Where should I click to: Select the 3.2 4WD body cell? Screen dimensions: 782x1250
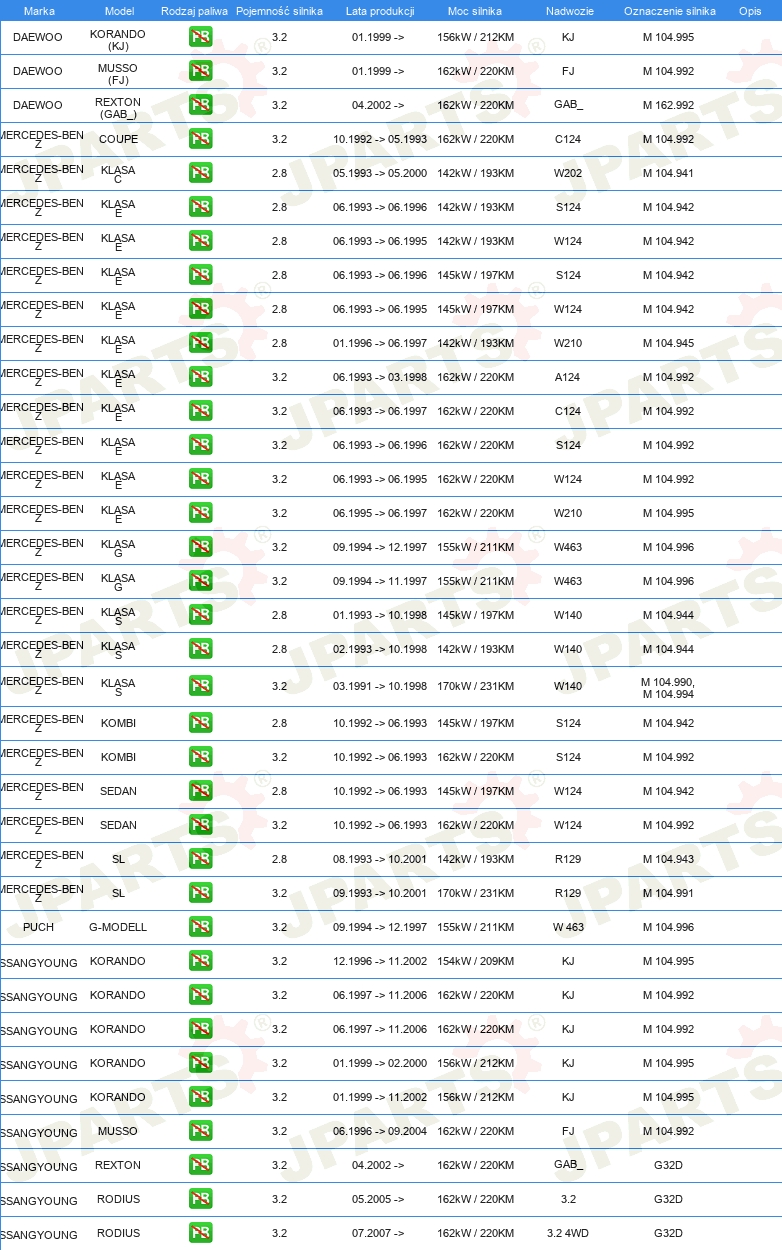click(568, 1234)
